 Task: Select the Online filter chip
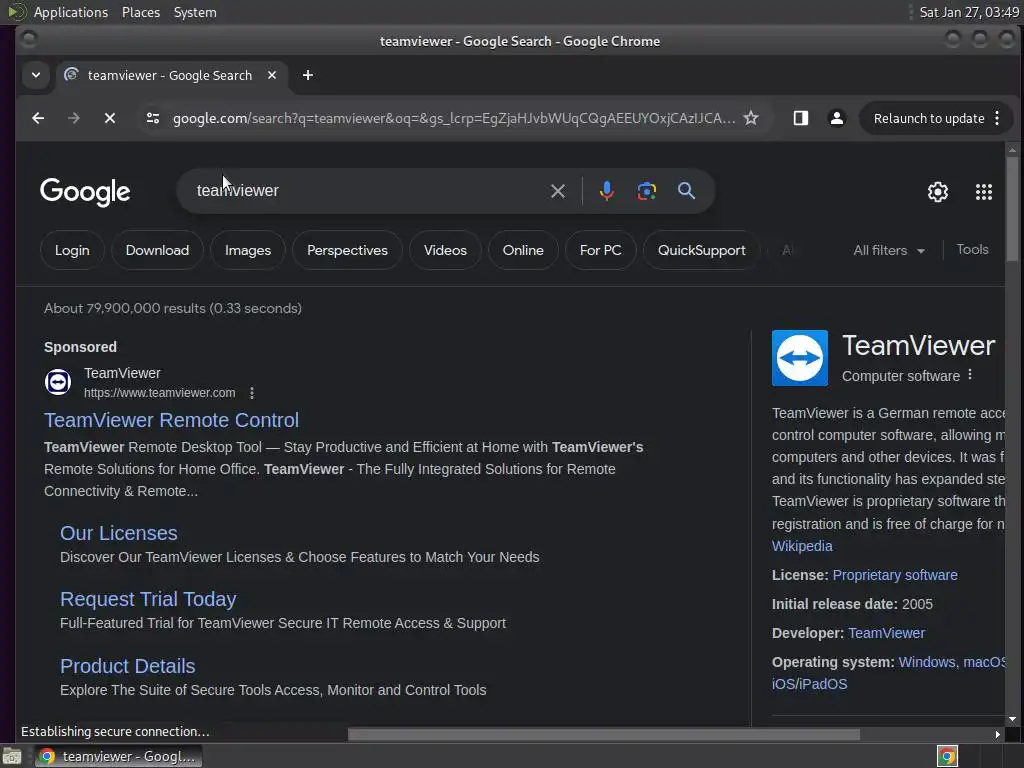[523, 250]
